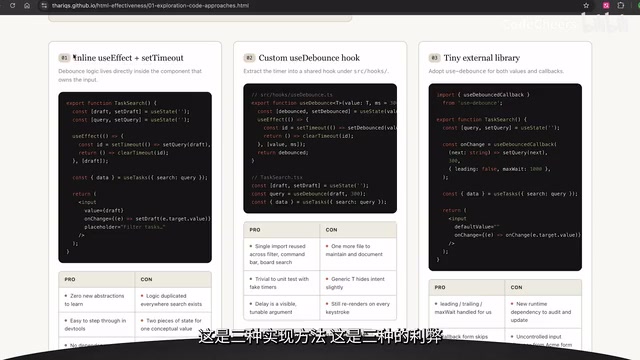This screenshot has height=360, width=640.
Task: Open site information icon beside the URL
Action: point(44,5)
